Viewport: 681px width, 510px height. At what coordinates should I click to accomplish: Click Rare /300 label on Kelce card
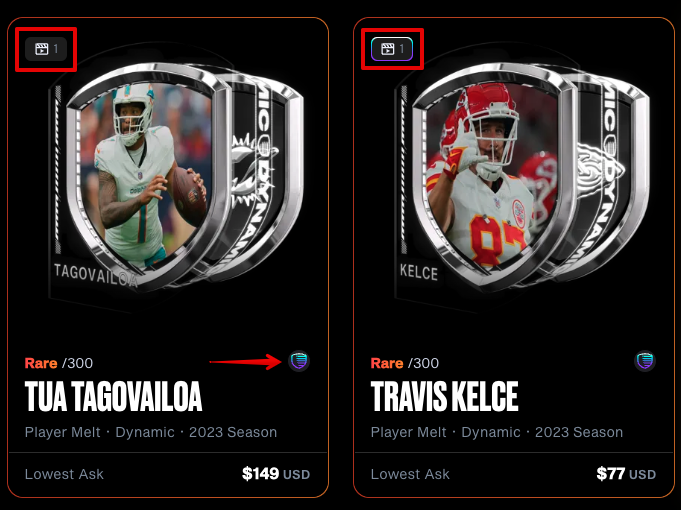click(405, 363)
